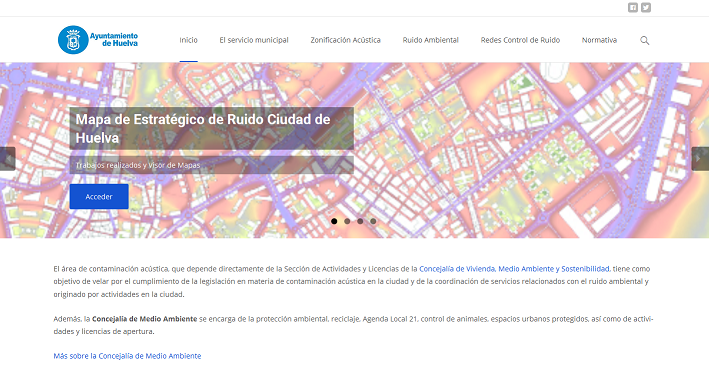Select the third slider dot

click(x=360, y=221)
